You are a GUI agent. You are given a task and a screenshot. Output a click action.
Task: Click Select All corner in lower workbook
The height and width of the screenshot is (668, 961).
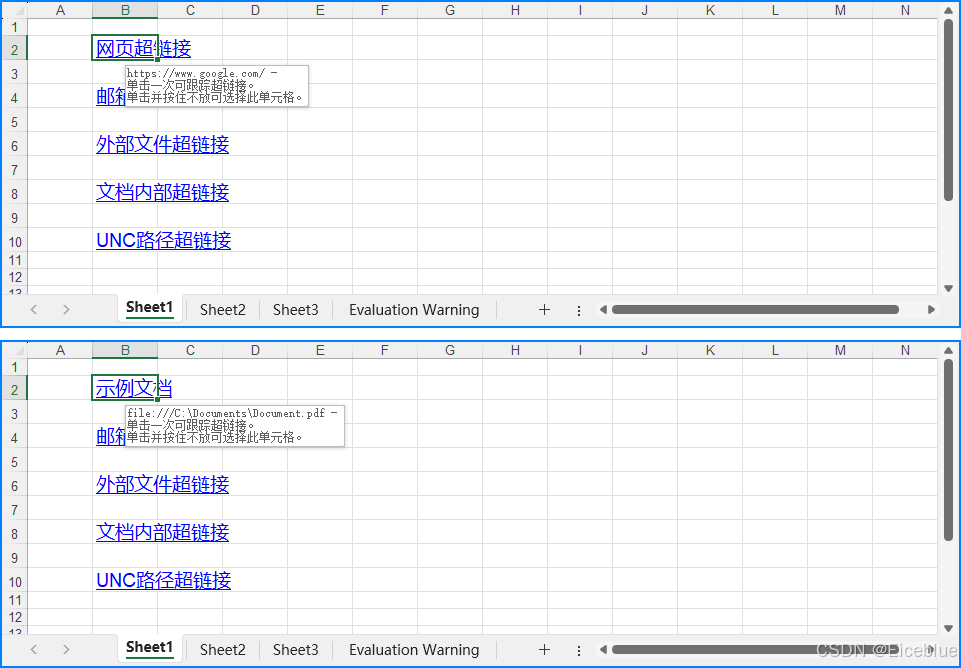(x=15, y=351)
